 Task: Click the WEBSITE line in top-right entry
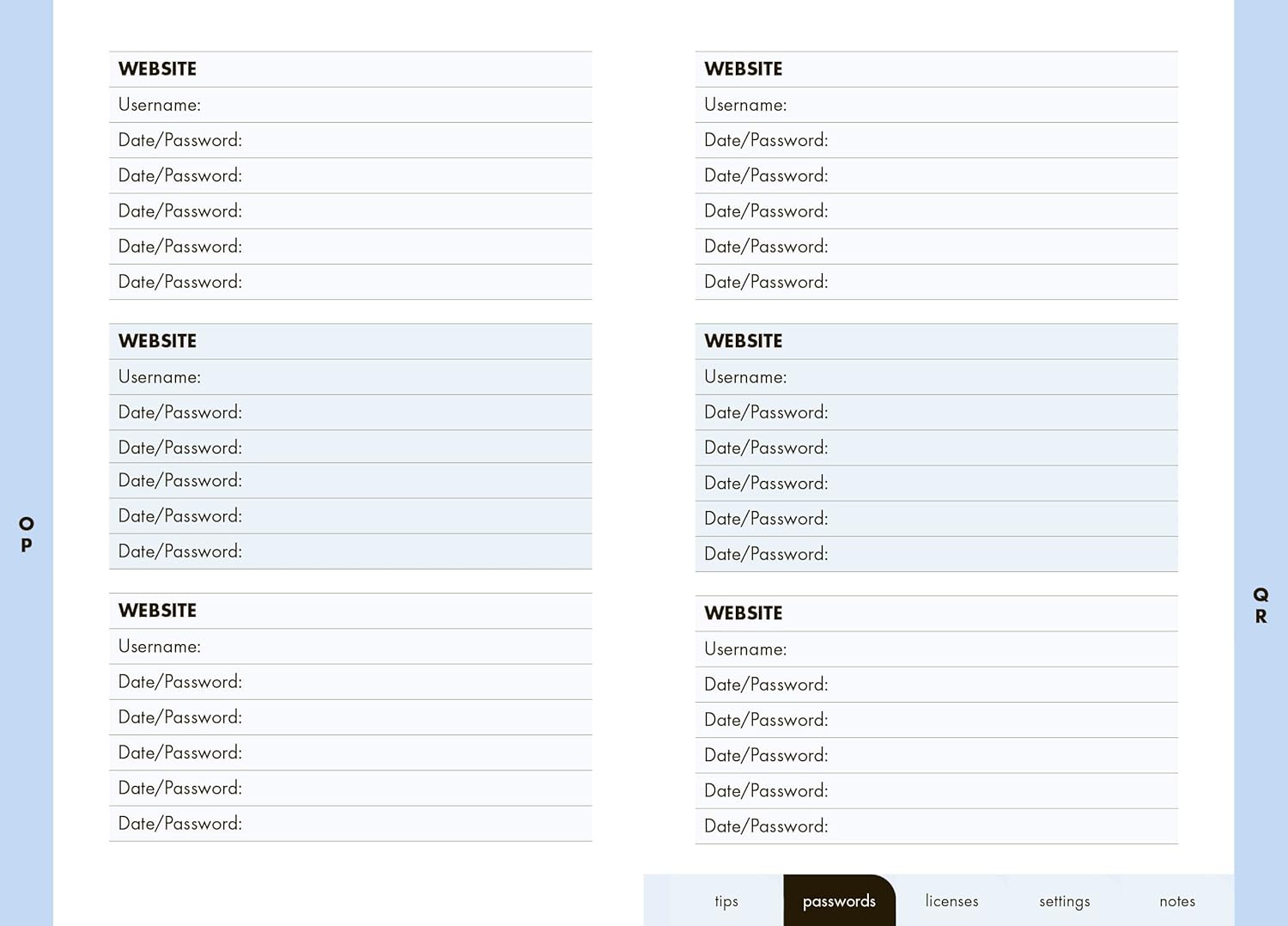[936, 70]
